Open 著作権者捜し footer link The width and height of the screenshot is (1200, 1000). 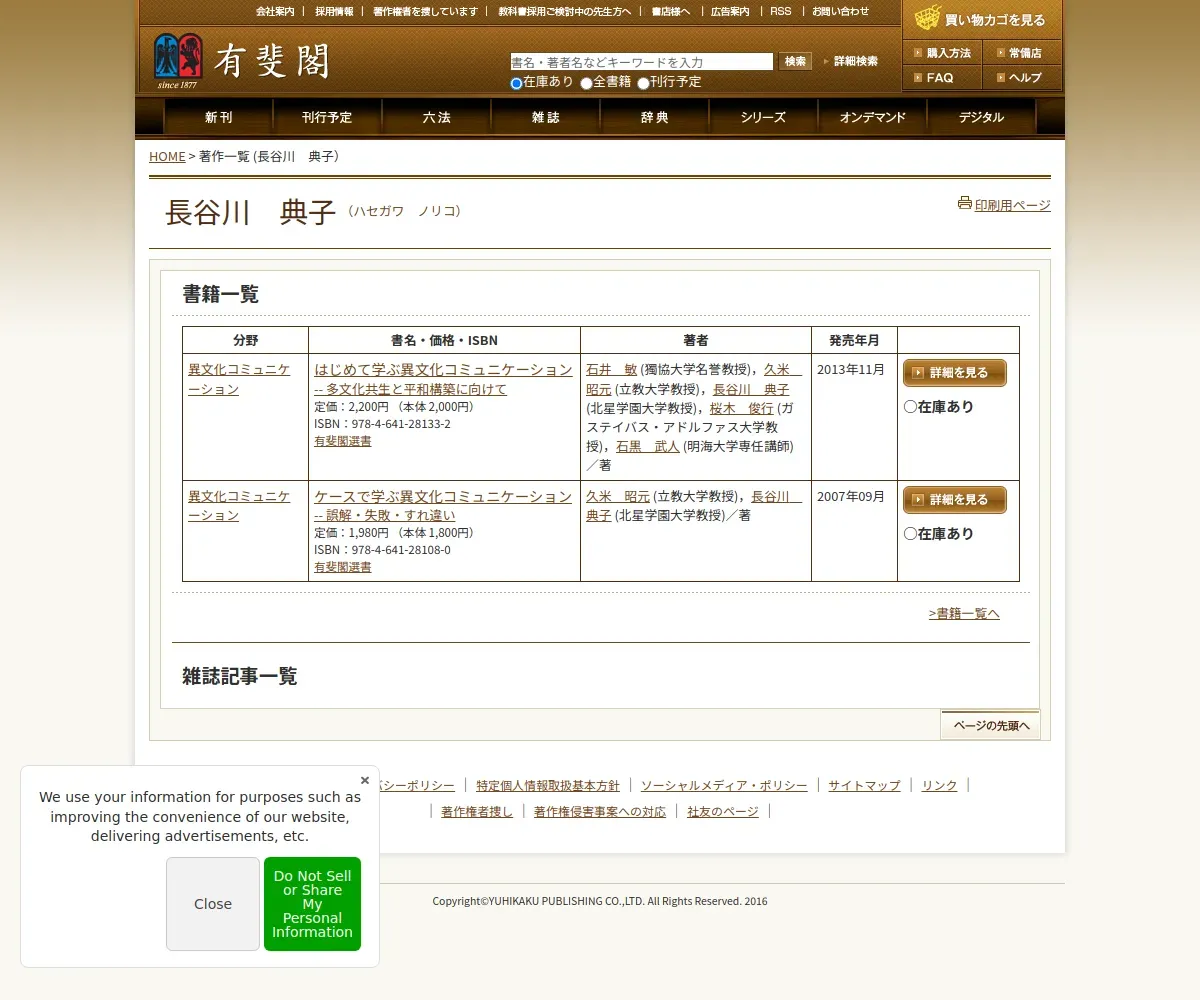coord(477,811)
